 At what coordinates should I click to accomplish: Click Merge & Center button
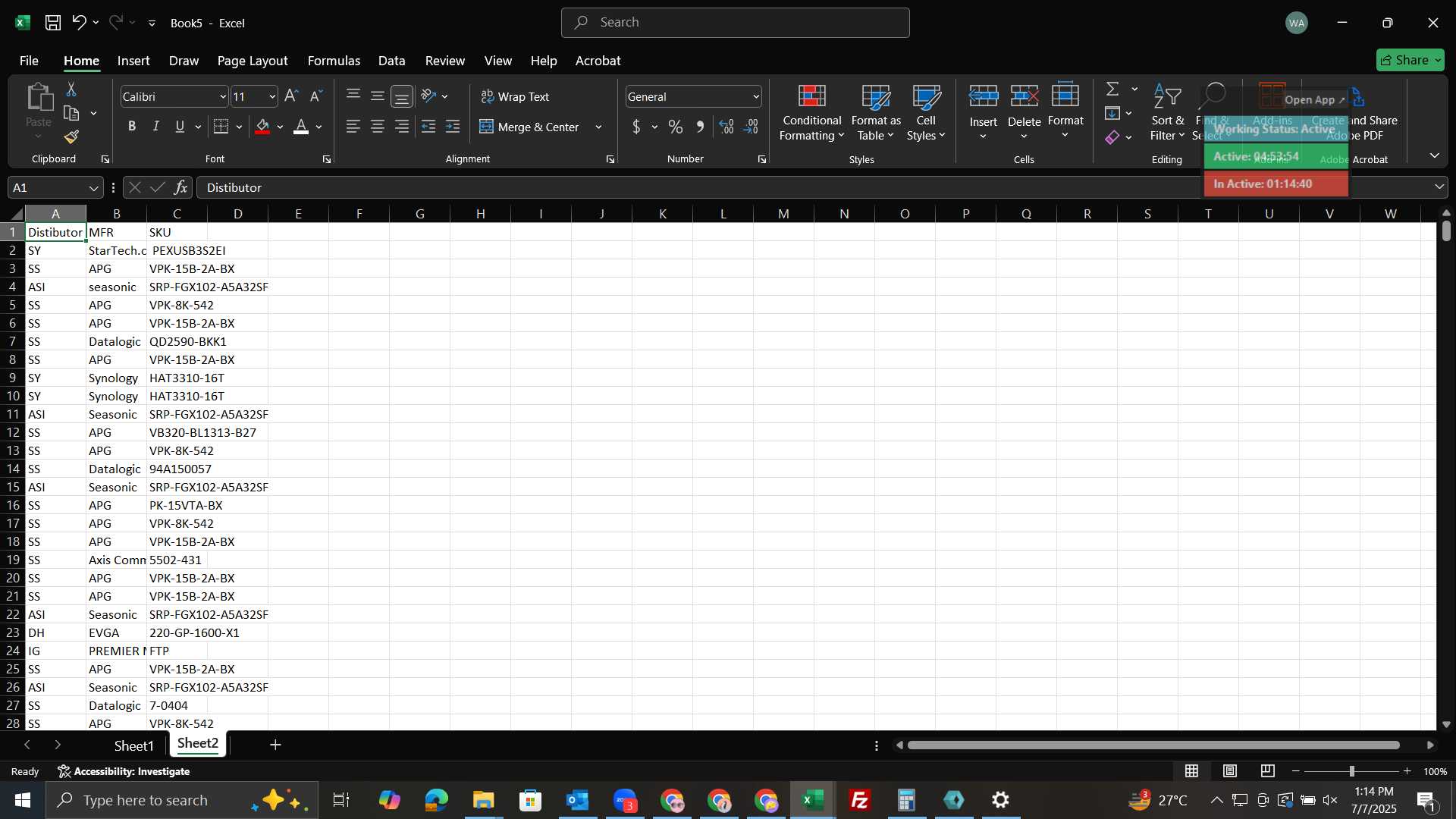pyautogui.click(x=529, y=127)
